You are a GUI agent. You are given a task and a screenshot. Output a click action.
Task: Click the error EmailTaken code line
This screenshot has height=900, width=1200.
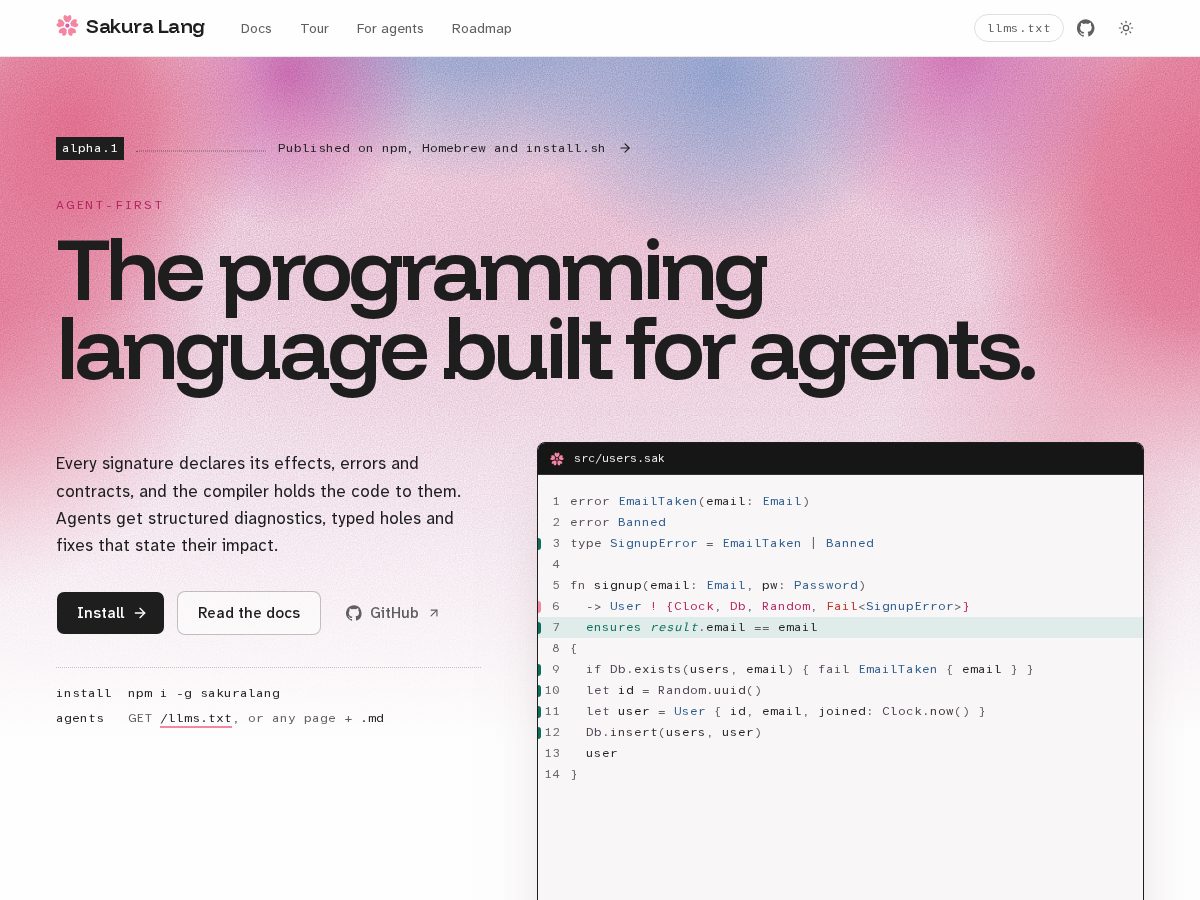coord(840,501)
